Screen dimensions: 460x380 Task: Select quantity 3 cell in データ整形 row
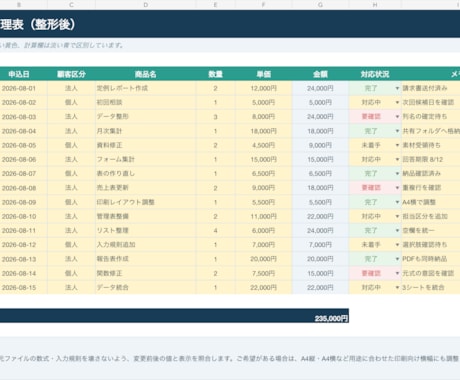[216, 117]
